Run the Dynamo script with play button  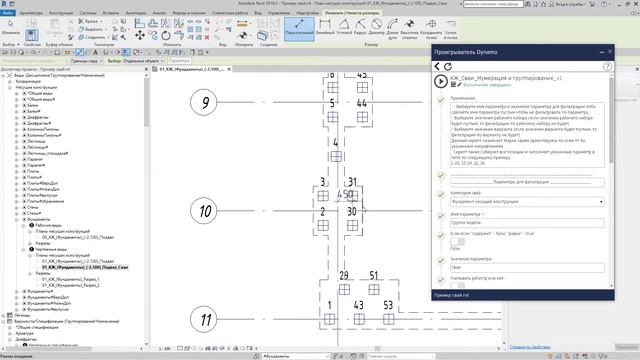(x=441, y=81)
